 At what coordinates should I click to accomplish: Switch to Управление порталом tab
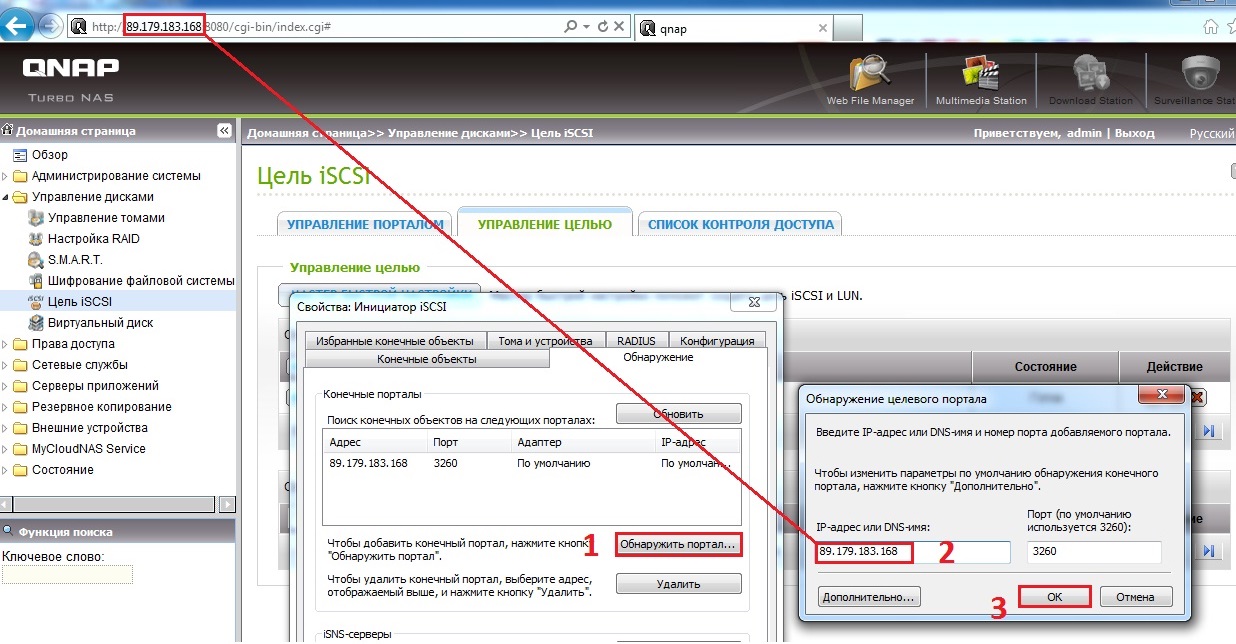pyautogui.click(x=365, y=225)
